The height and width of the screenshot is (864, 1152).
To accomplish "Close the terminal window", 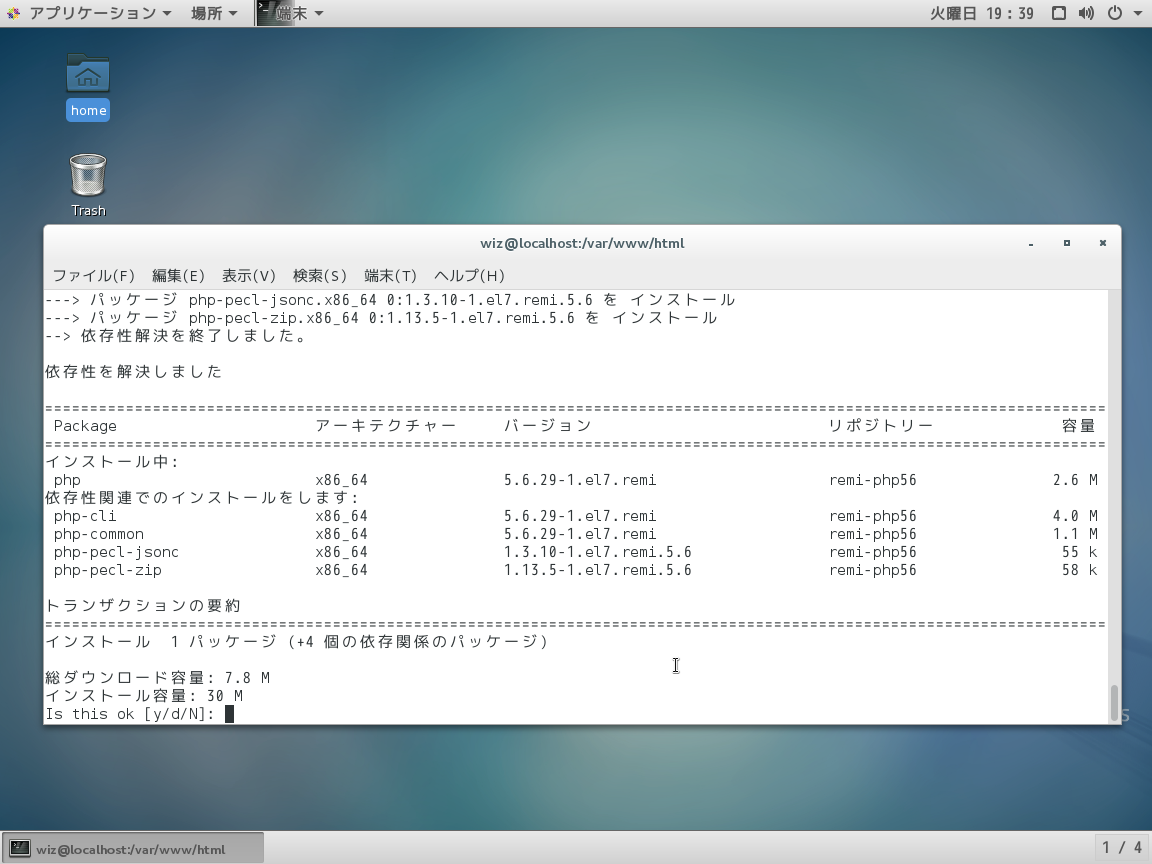I will coord(1103,243).
